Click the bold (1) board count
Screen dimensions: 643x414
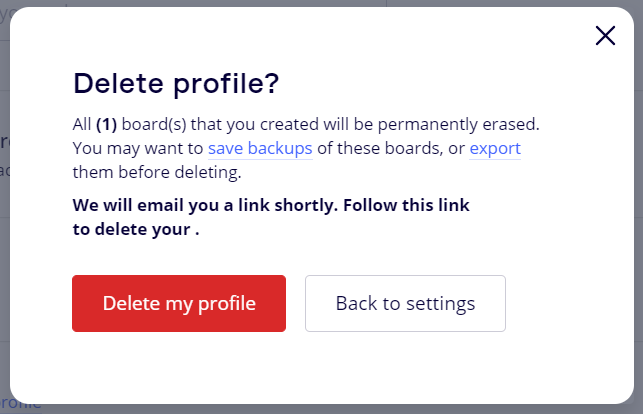point(109,125)
